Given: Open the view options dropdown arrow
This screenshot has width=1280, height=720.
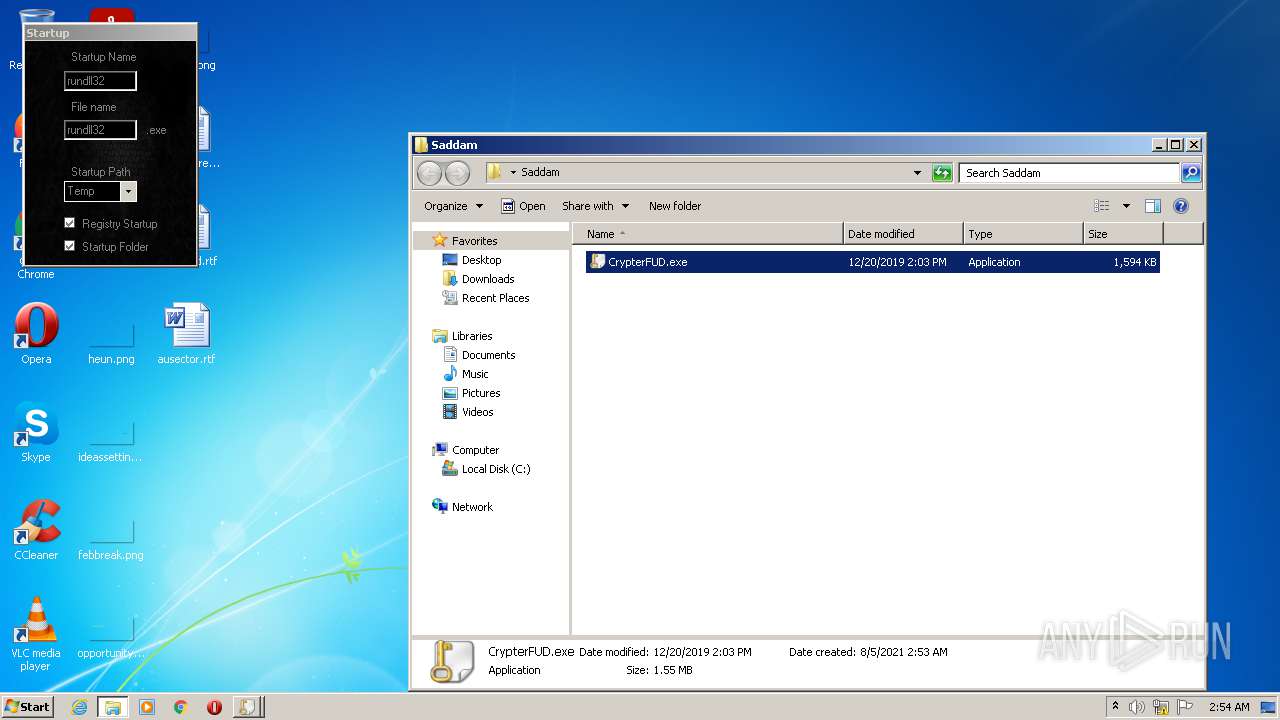Looking at the screenshot, I should pos(1126,206).
